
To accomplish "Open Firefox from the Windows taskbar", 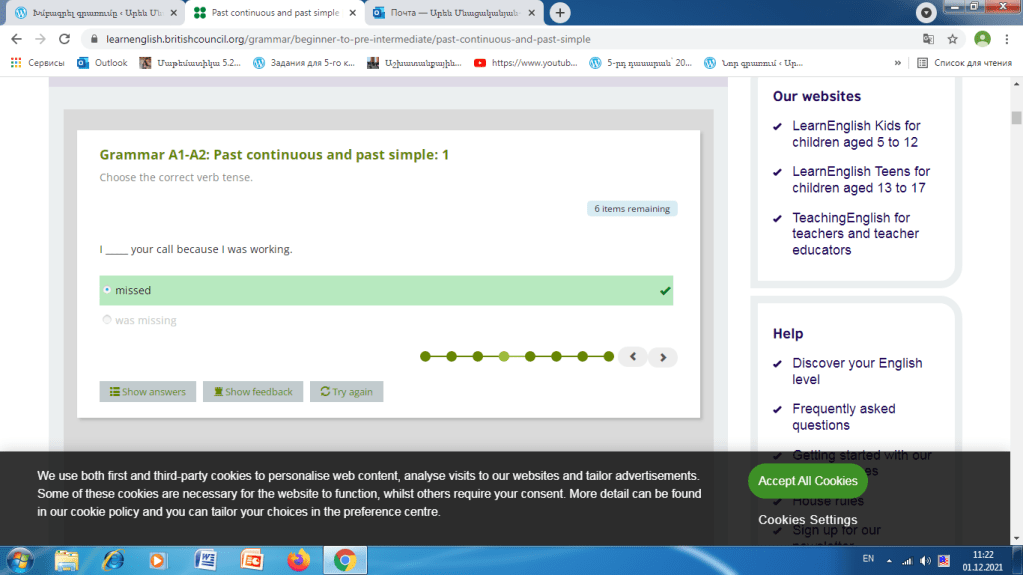I will [298, 560].
